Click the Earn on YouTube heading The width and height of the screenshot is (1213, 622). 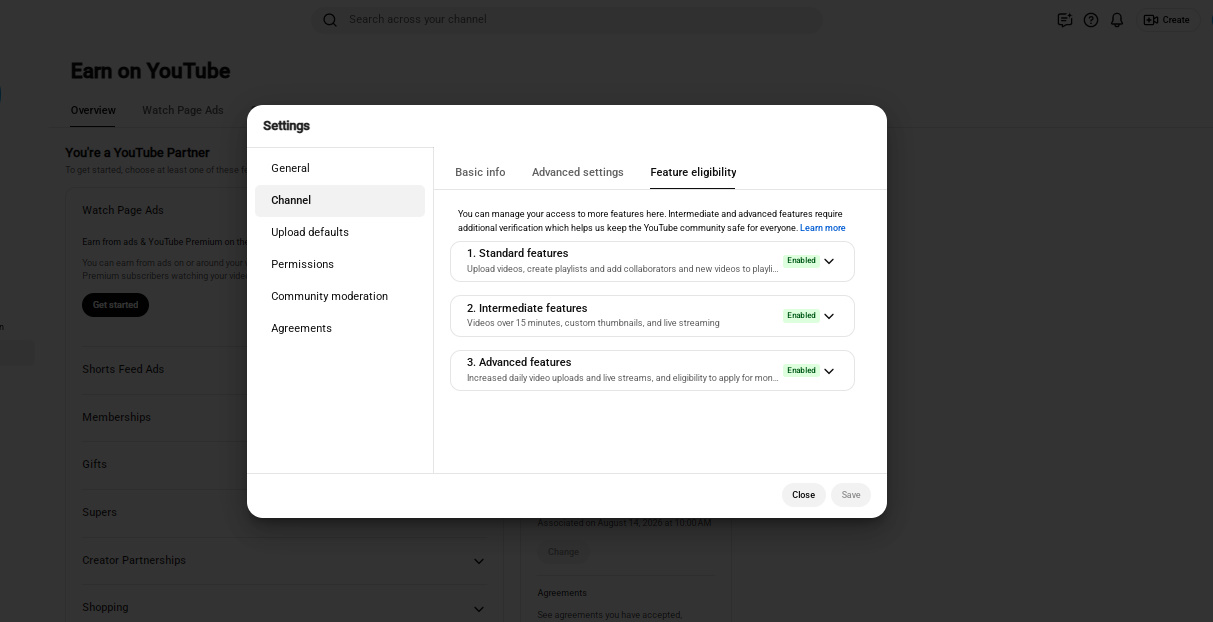point(150,71)
